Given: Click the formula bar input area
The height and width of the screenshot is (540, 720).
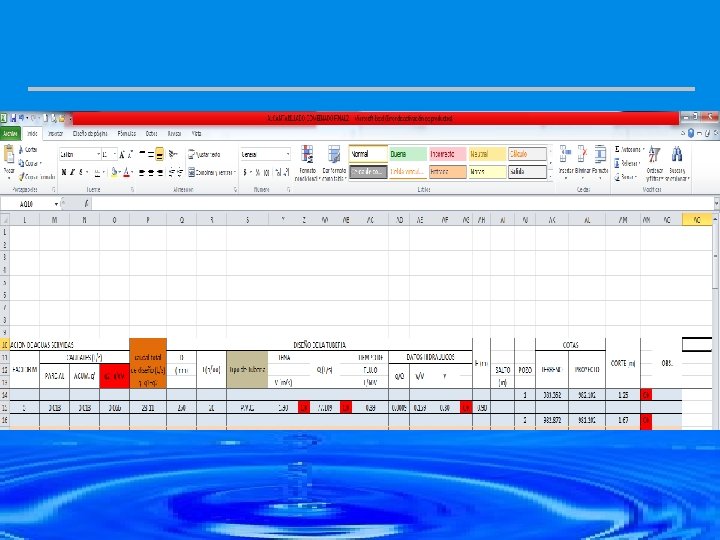Looking at the screenshot, I should [402, 203].
